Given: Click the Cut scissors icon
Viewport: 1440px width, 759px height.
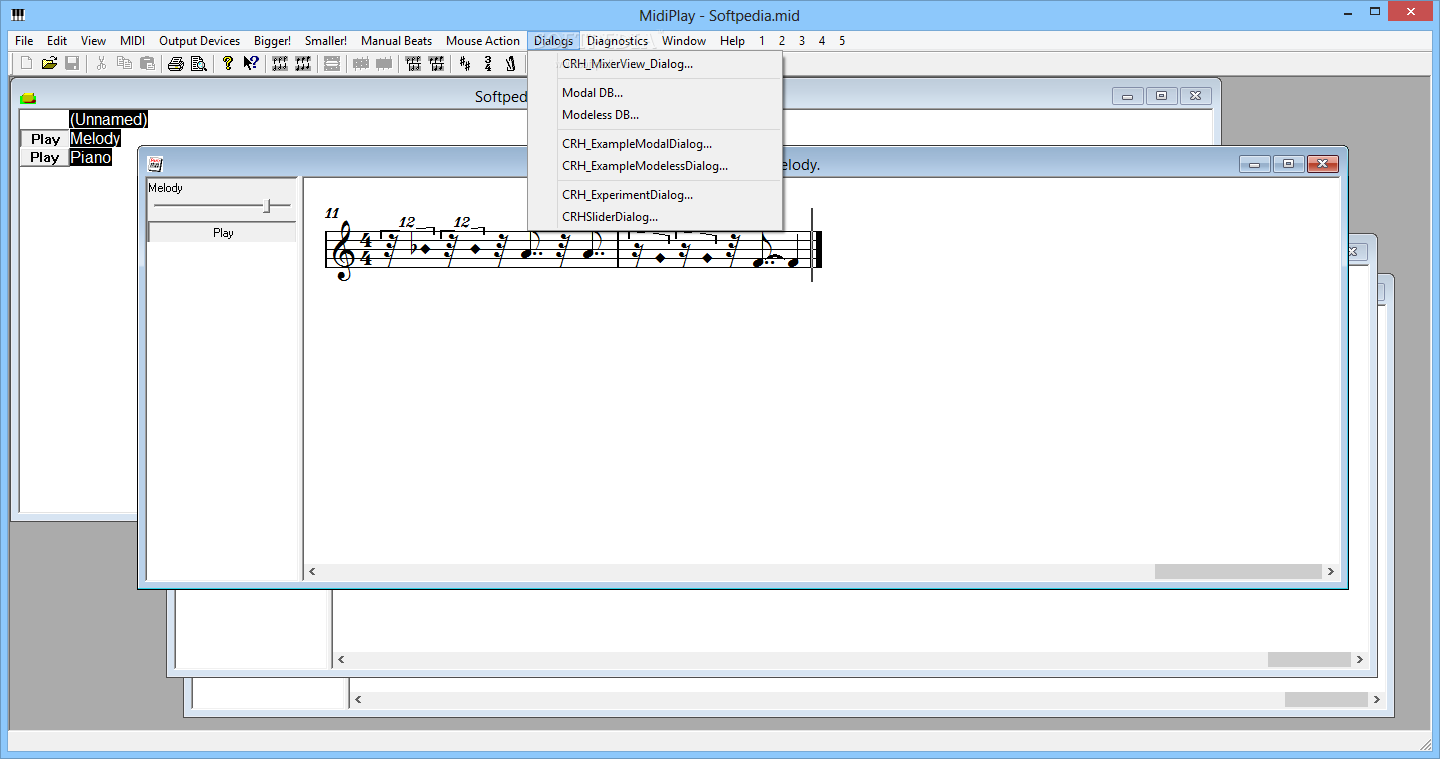Looking at the screenshot, I should click(x=101, y=63).
